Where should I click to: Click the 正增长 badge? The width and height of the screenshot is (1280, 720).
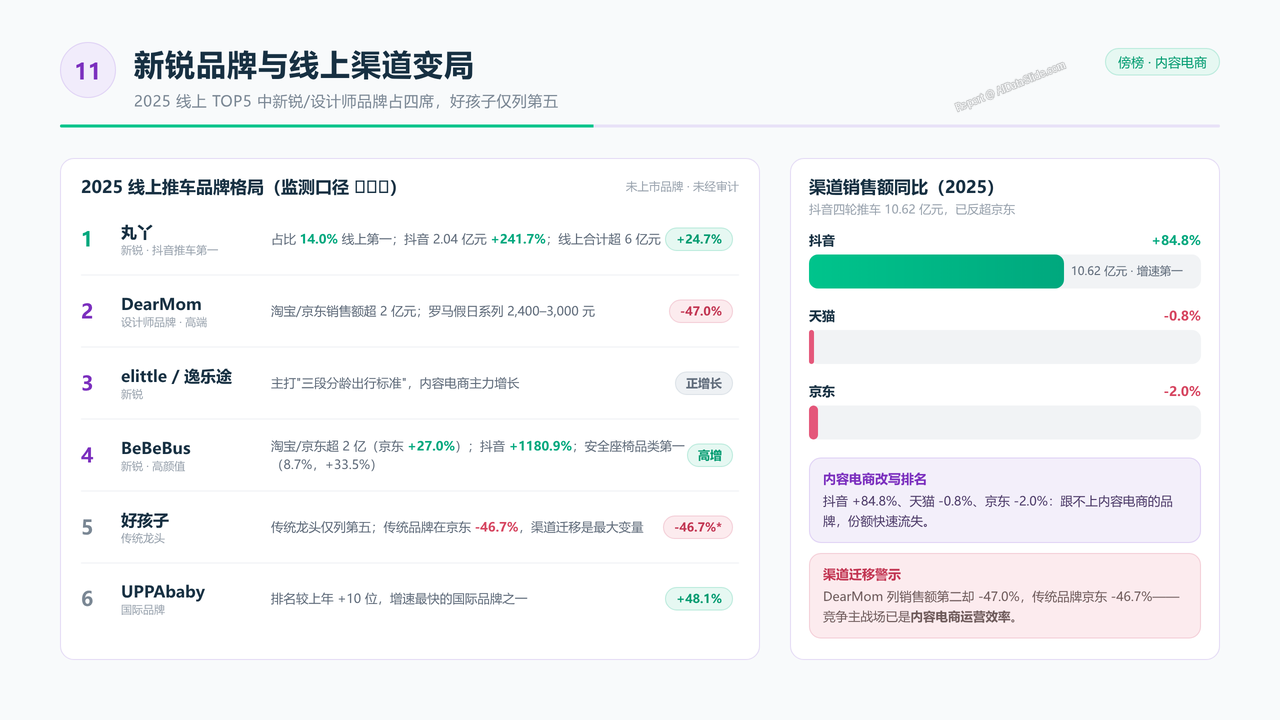[x=704, y=383]
